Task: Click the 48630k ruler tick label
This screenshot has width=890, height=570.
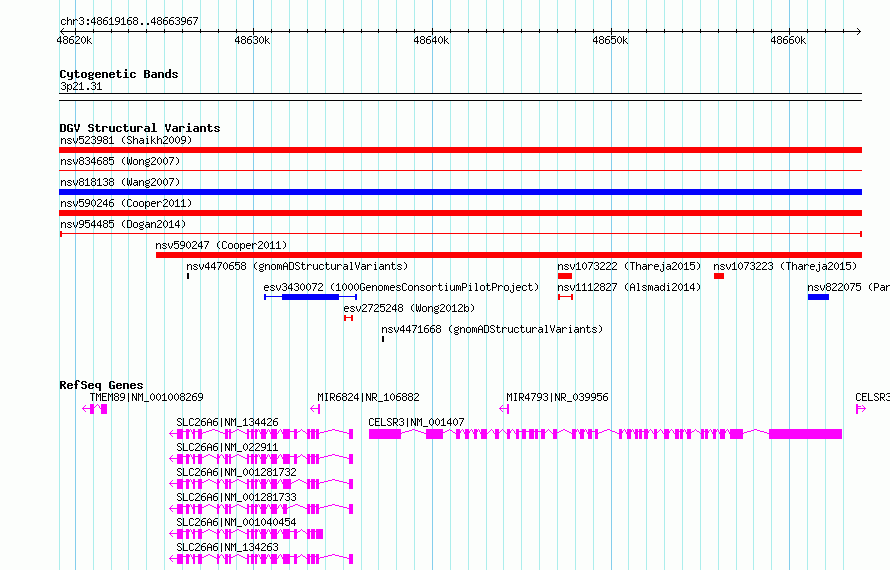Action: pyautogui.click(x=252, y=40)
